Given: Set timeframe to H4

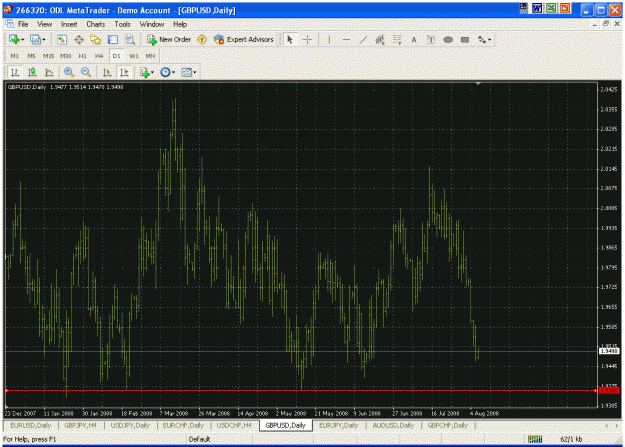Looking at the screenshot, I should [99, 56].
